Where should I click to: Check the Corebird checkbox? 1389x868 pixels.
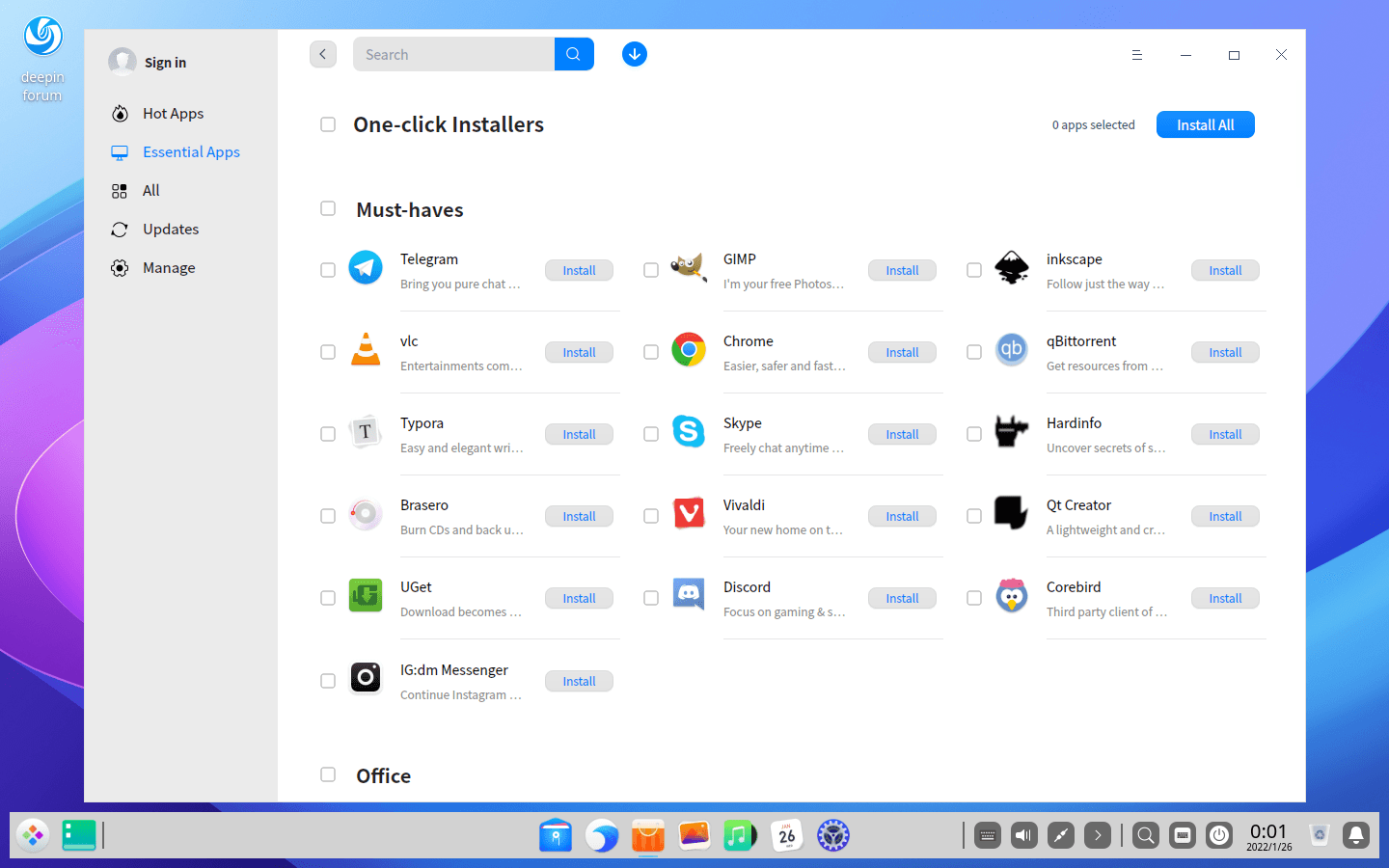(x=974, y=598)
